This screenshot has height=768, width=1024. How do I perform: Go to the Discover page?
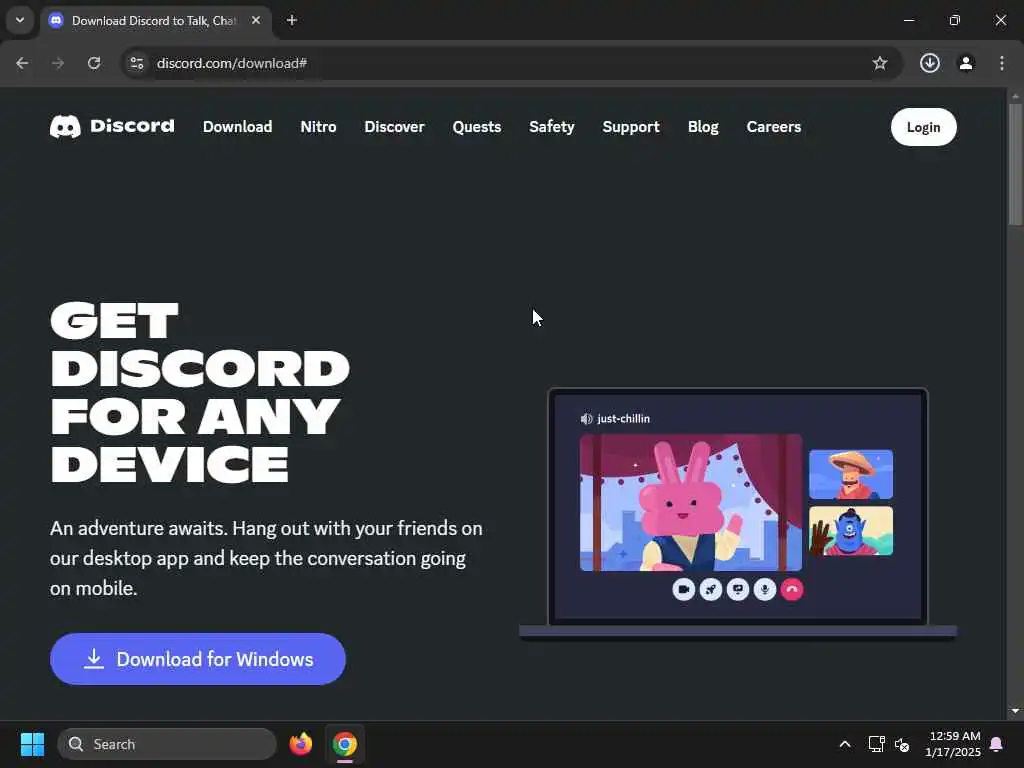point(394,127)
